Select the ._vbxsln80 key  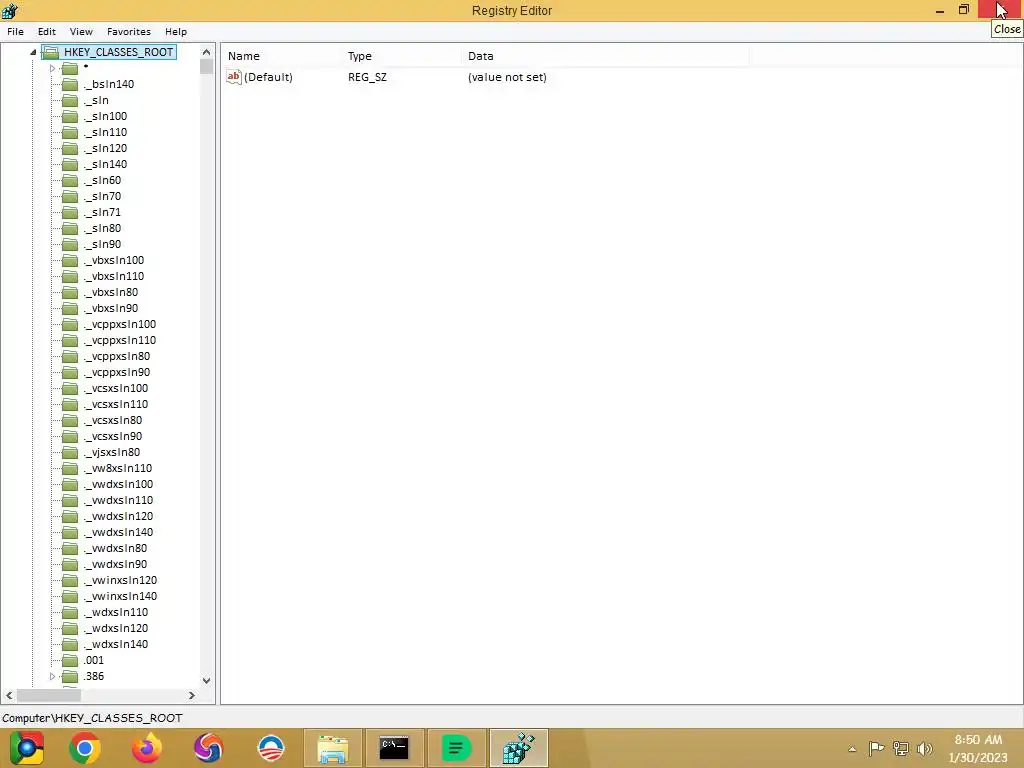pos(111,292)
